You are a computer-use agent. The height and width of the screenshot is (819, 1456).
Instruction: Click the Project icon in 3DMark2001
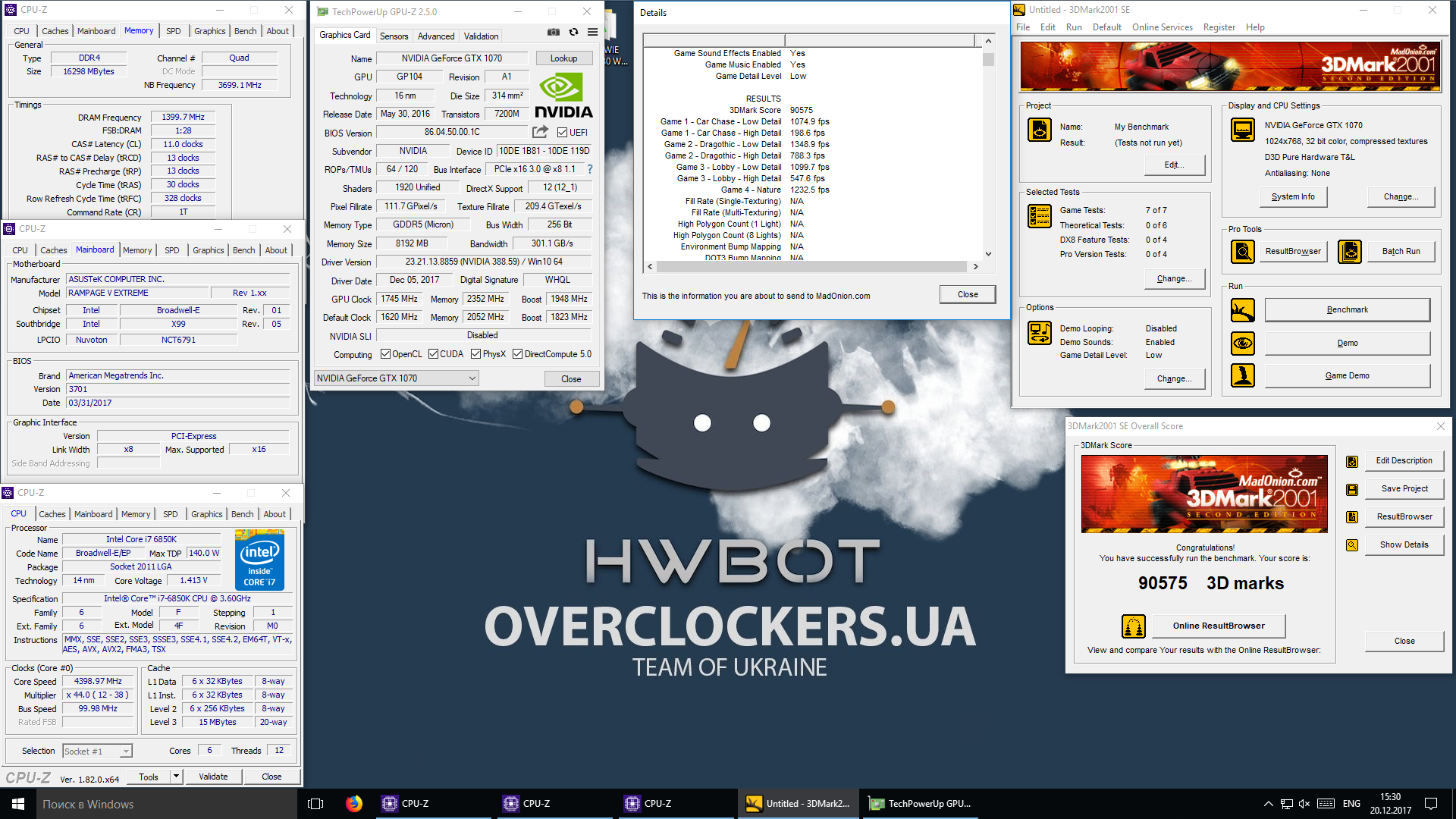point(1040,130)
